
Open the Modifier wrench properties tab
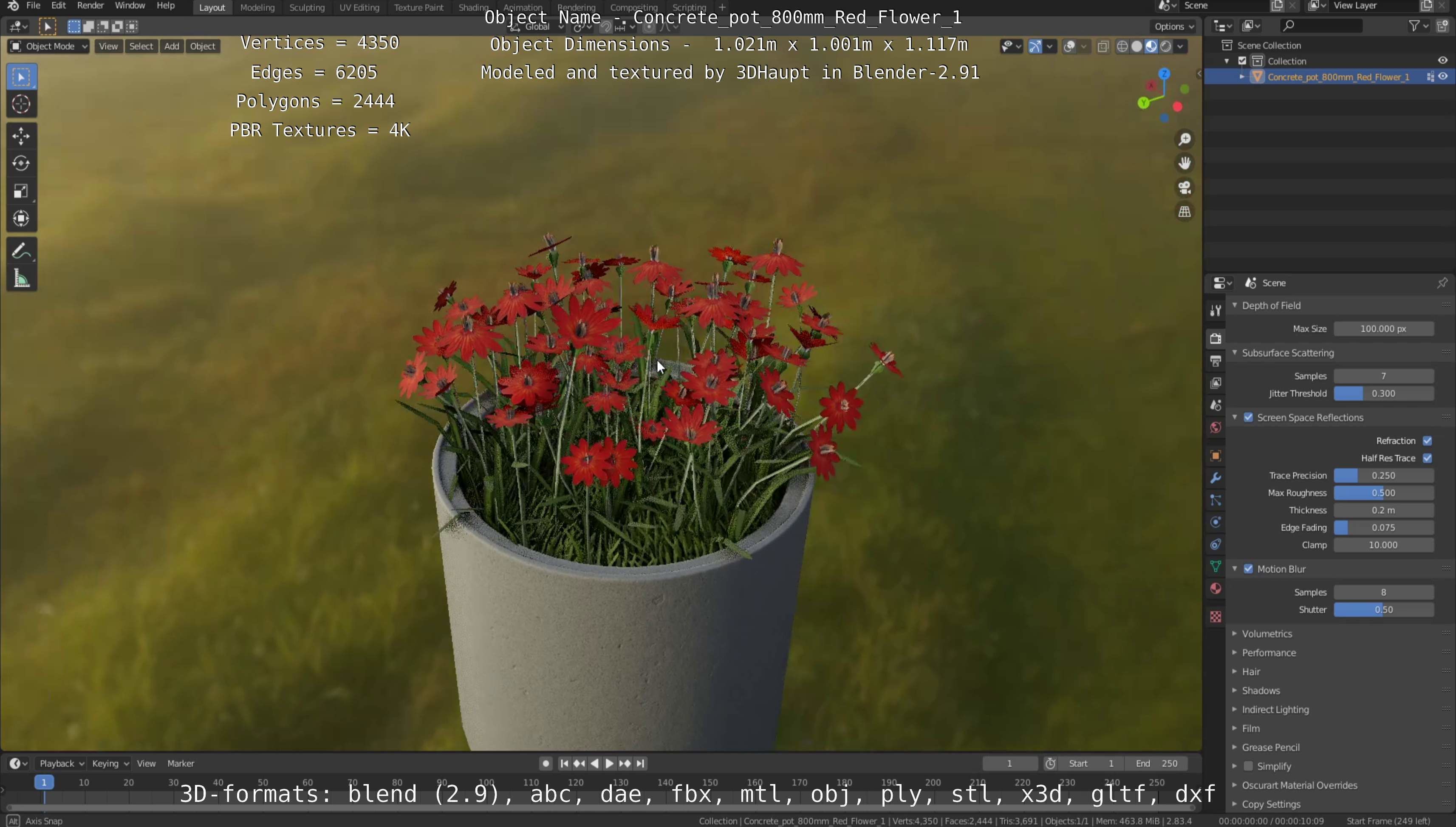(x=1215, y=478)
